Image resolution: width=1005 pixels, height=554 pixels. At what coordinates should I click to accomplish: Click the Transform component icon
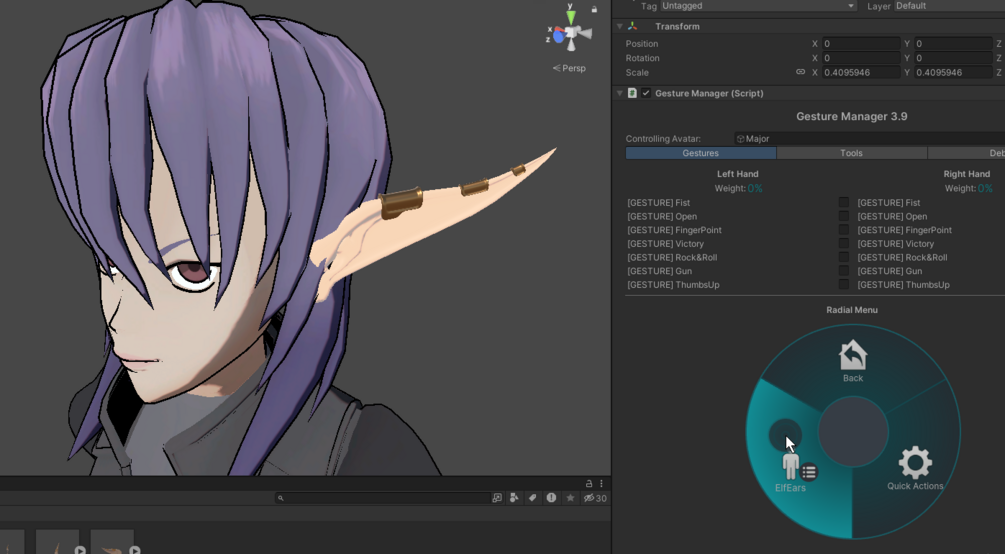[x=633, y=26]
